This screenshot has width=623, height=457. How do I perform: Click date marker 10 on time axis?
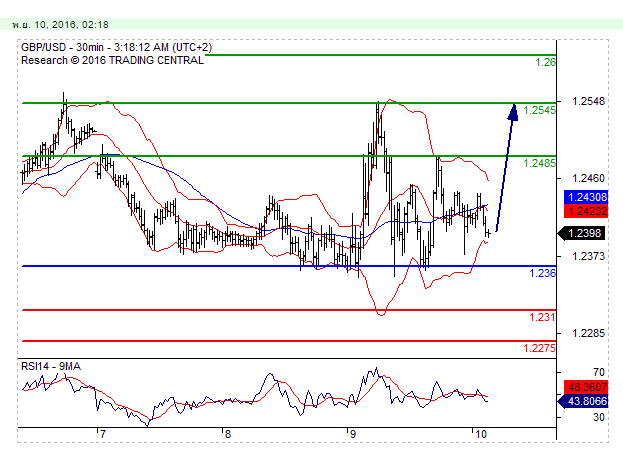coord(481,434)
